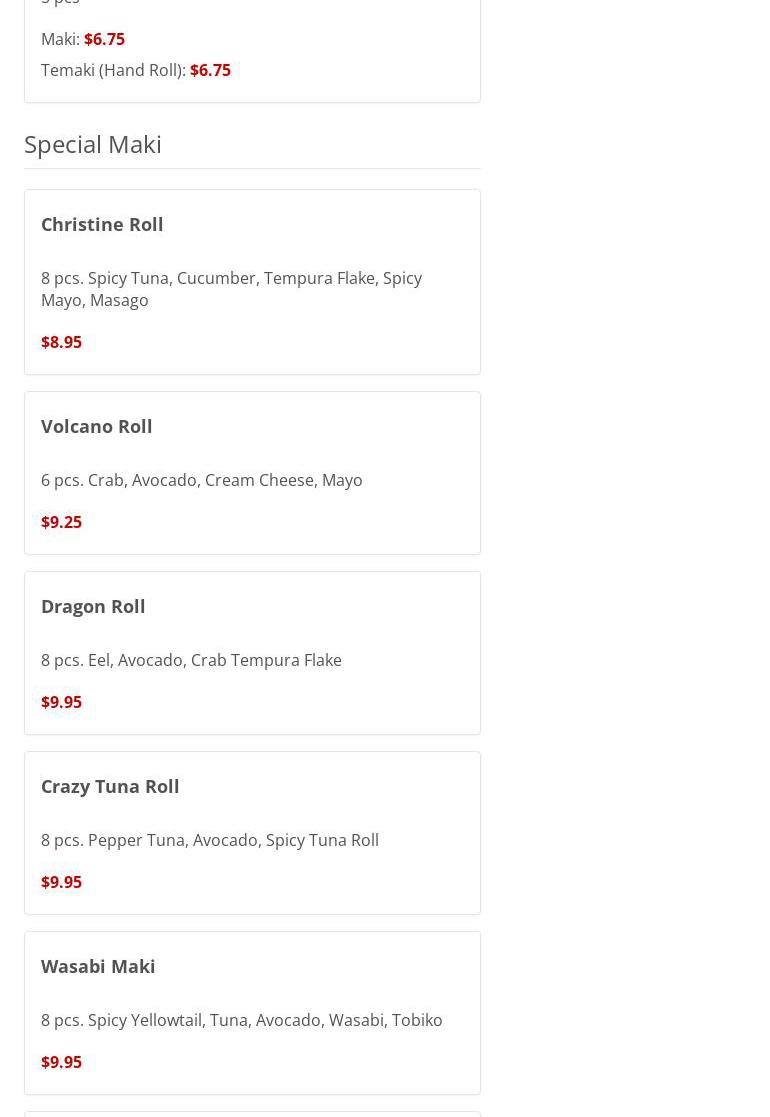Viewport: 770px width, 1117px height.
Task: Click the Christine Roll ingredients description
Action: [x=231, y=289]
